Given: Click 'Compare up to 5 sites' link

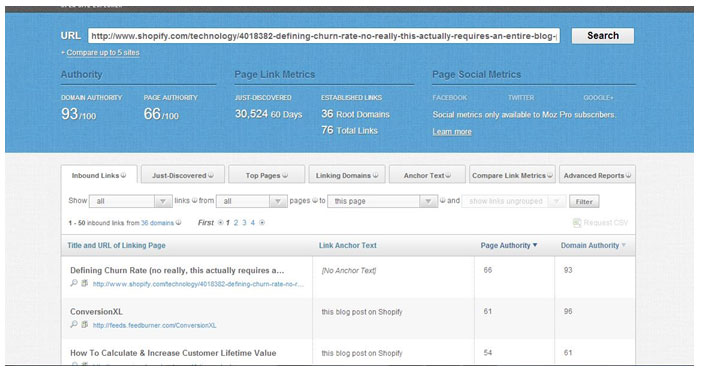Looking at the screenshot, I should click(103, 52).
